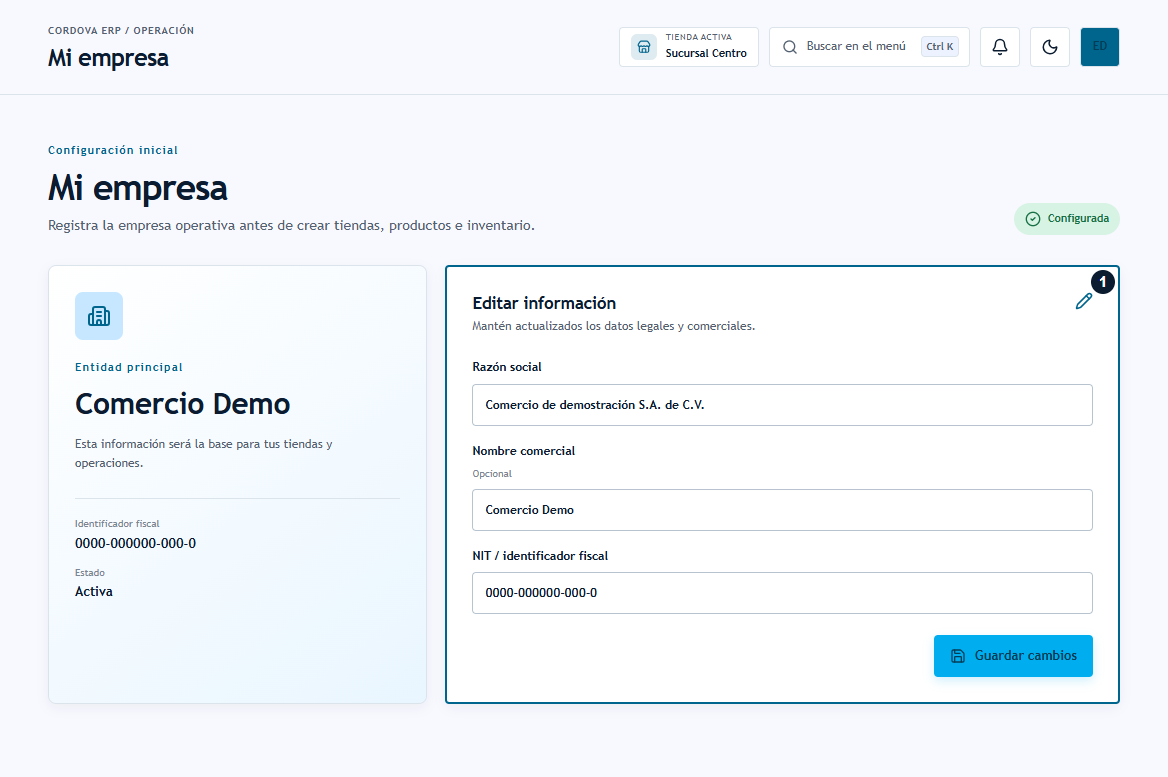Click the Razón social label
The width and height of the screenshot is (1168, 777).
click(x=507, y=367)
